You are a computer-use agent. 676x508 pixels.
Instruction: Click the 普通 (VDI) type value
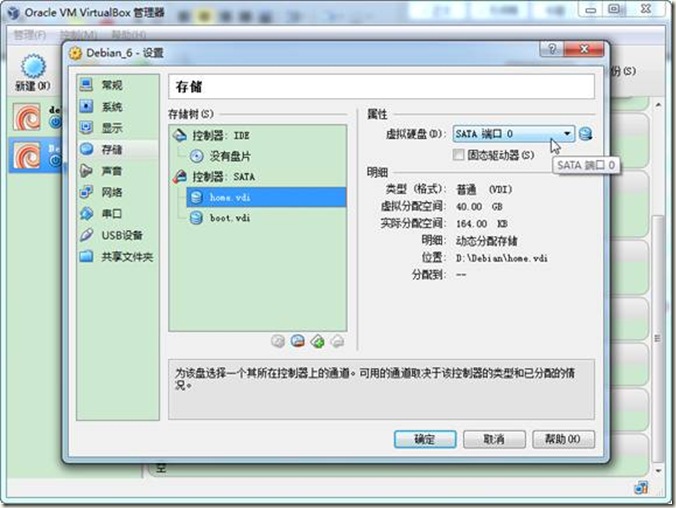(x=484, y=189)
